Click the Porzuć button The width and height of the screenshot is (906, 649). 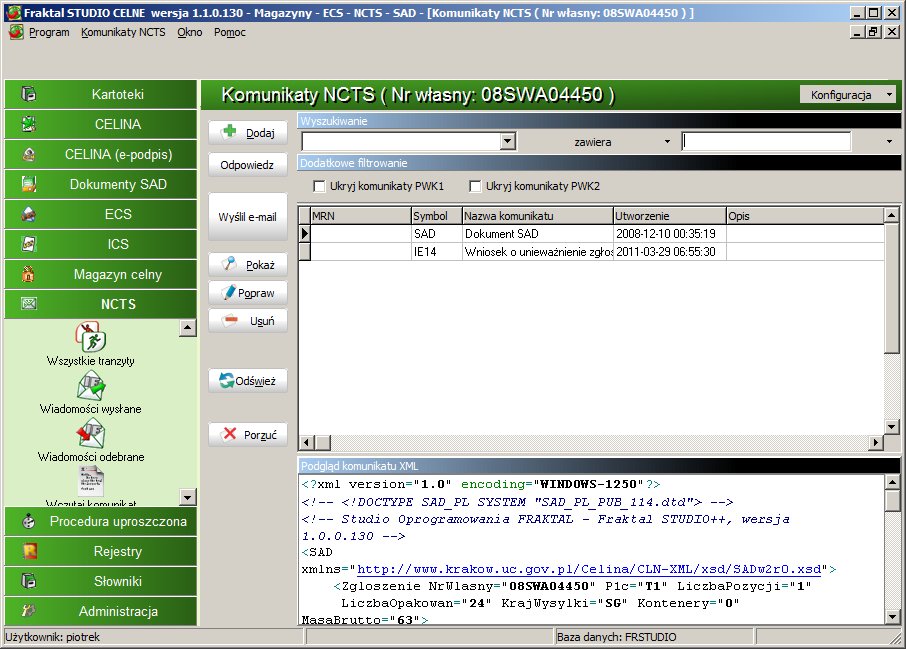[x=248, y=434]
